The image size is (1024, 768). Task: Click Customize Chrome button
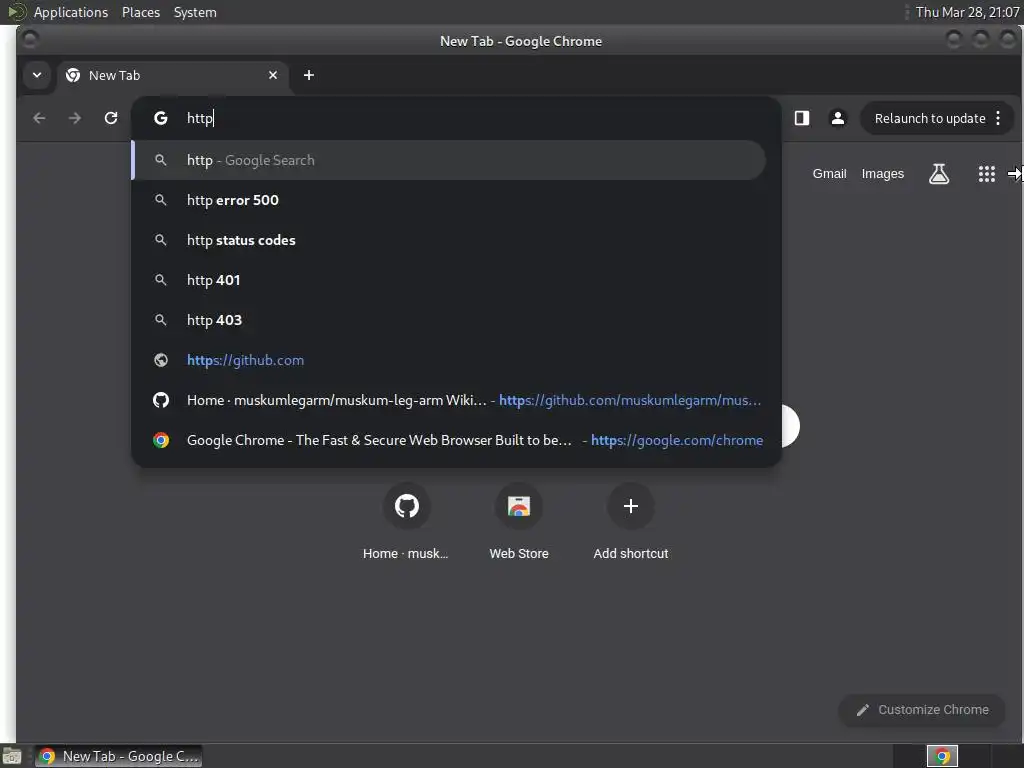pos(921,710)
